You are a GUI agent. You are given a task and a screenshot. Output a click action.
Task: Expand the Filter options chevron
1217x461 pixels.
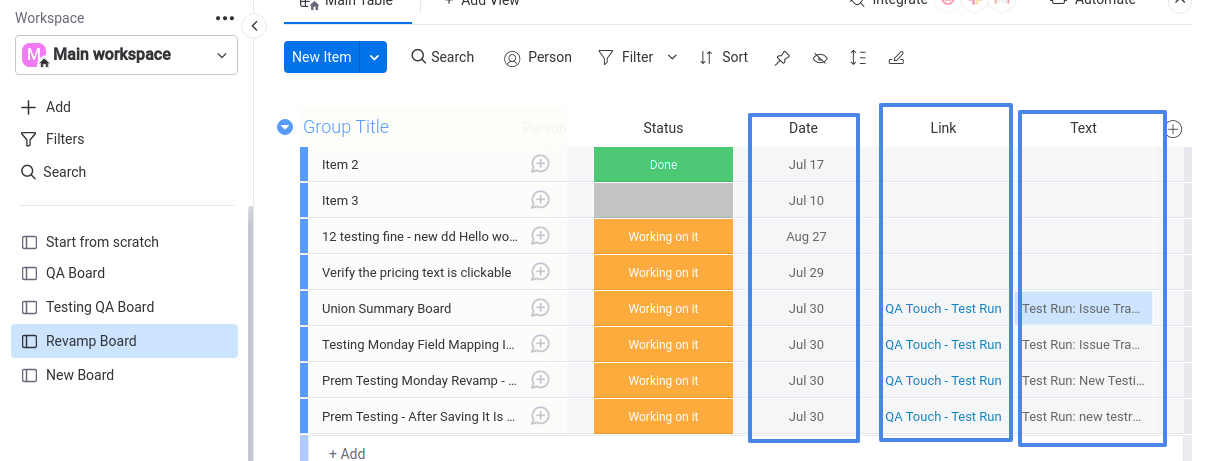(x=672, y=57)
